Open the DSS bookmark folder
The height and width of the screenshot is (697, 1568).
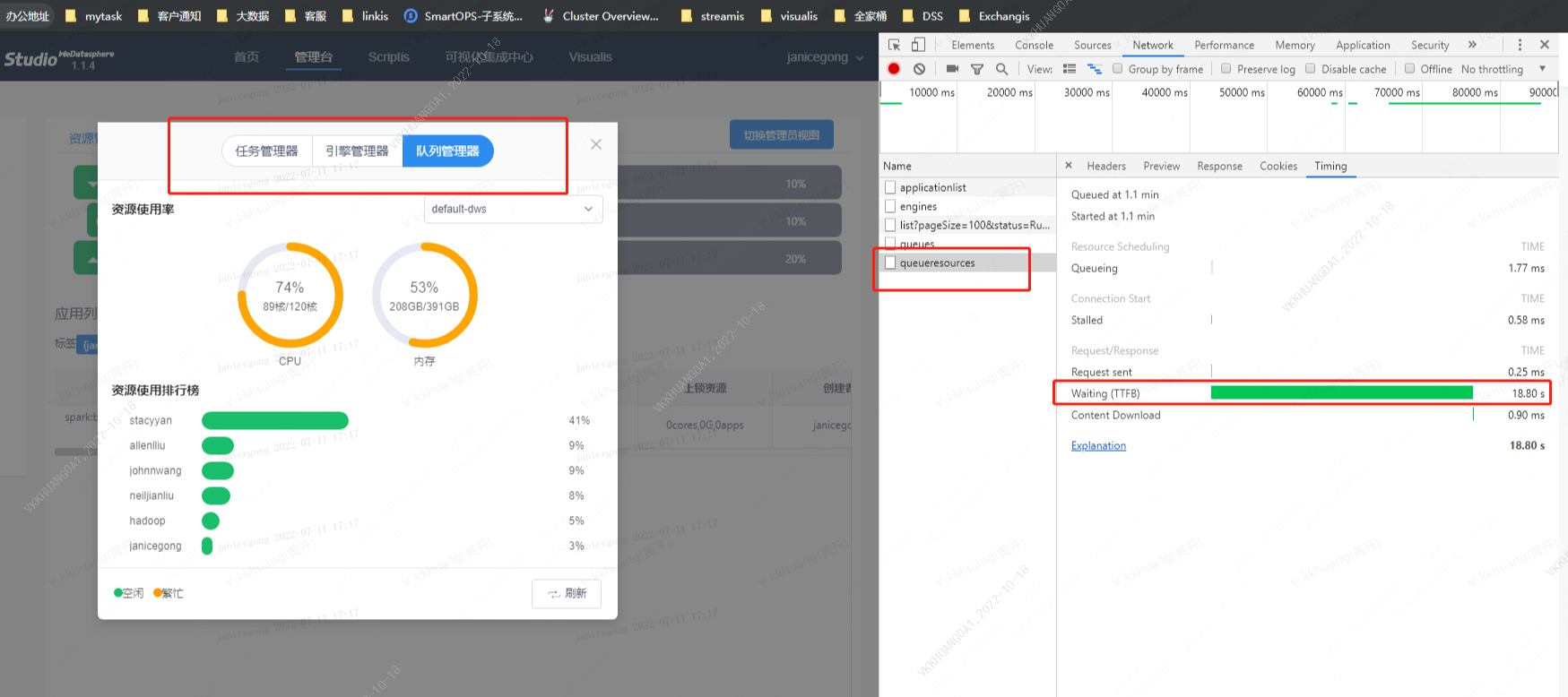(x=923, y=16)
